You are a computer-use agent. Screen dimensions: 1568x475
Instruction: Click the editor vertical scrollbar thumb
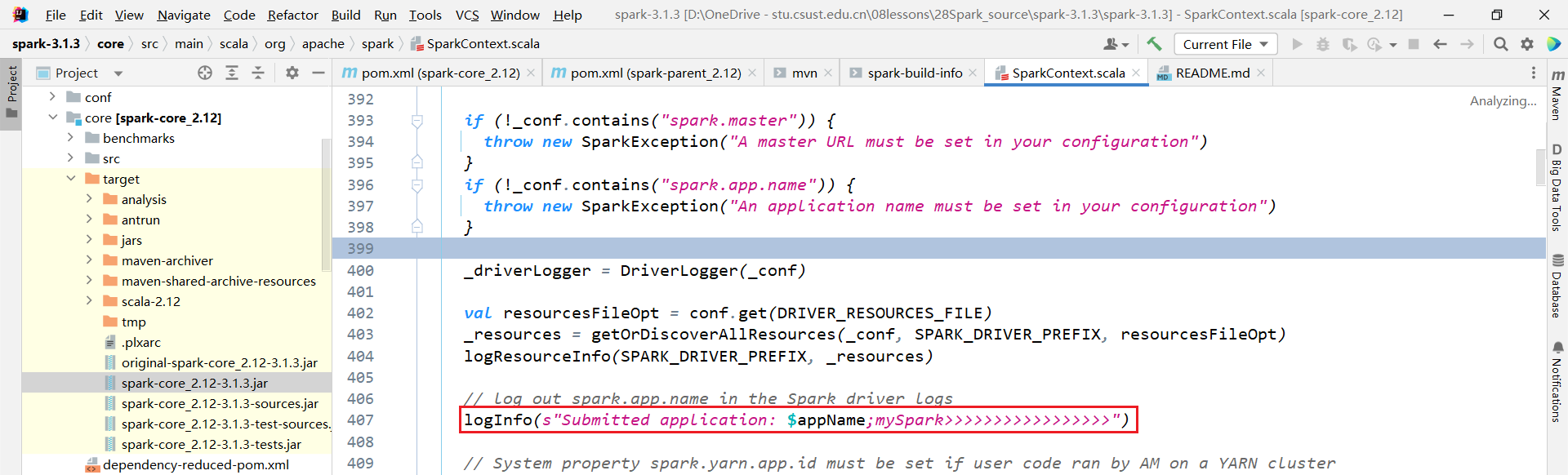pos(1540,168)
